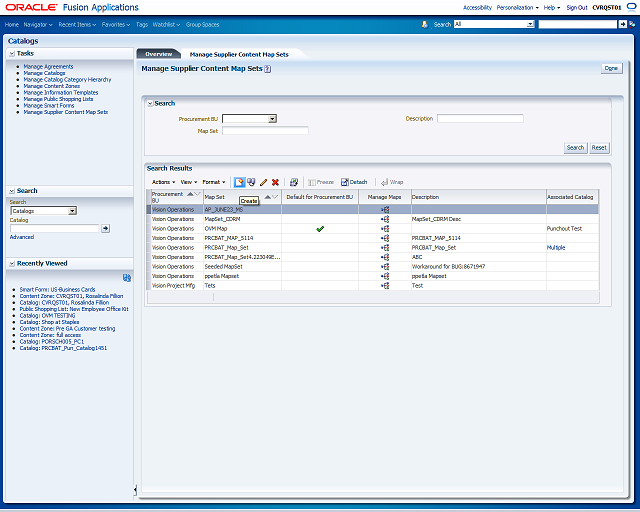Open the Manage Agreements task link
This screenshot has height=512, width=640.
coord(49,67)
